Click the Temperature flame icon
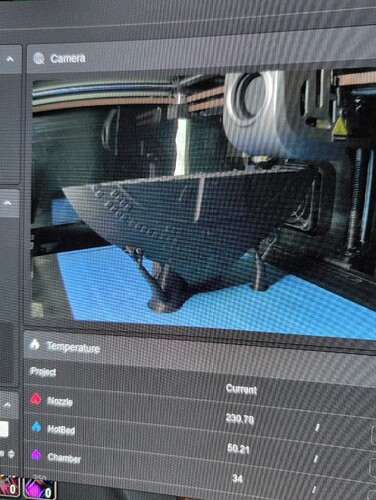 [35, 344]
